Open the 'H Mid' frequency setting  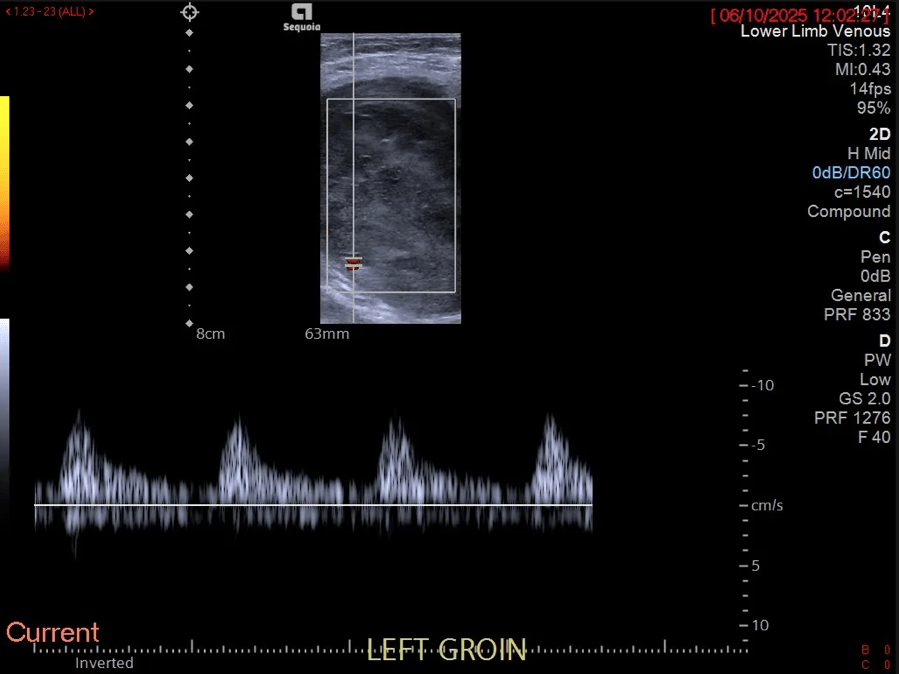868,153
